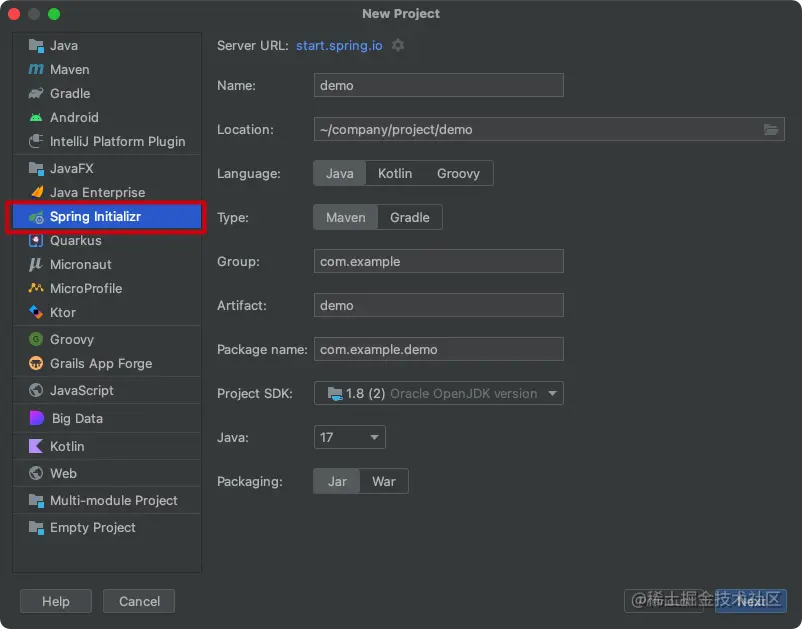Image resolution: width=802 pixels, height=629 pixels.
Task: Browse for location with folder icon
Action: click(x=771, y=130)
